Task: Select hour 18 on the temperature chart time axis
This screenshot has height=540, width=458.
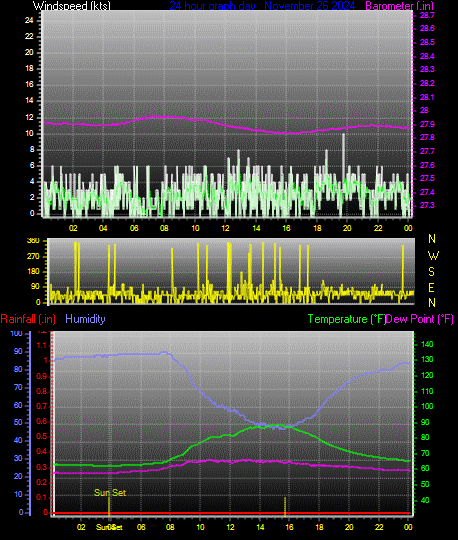Action: [x=319, y=527]
